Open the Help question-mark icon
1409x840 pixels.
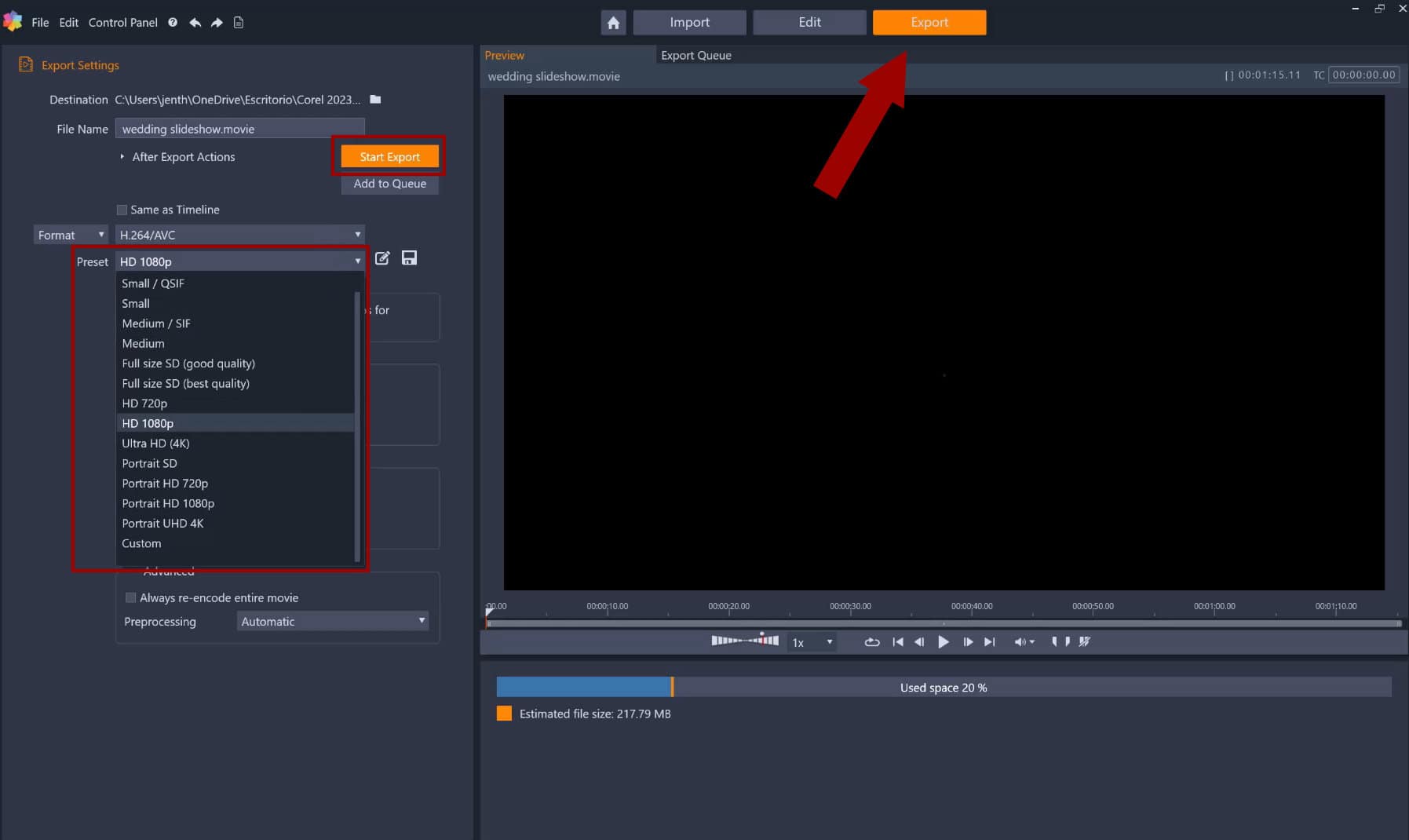(172, 22)
